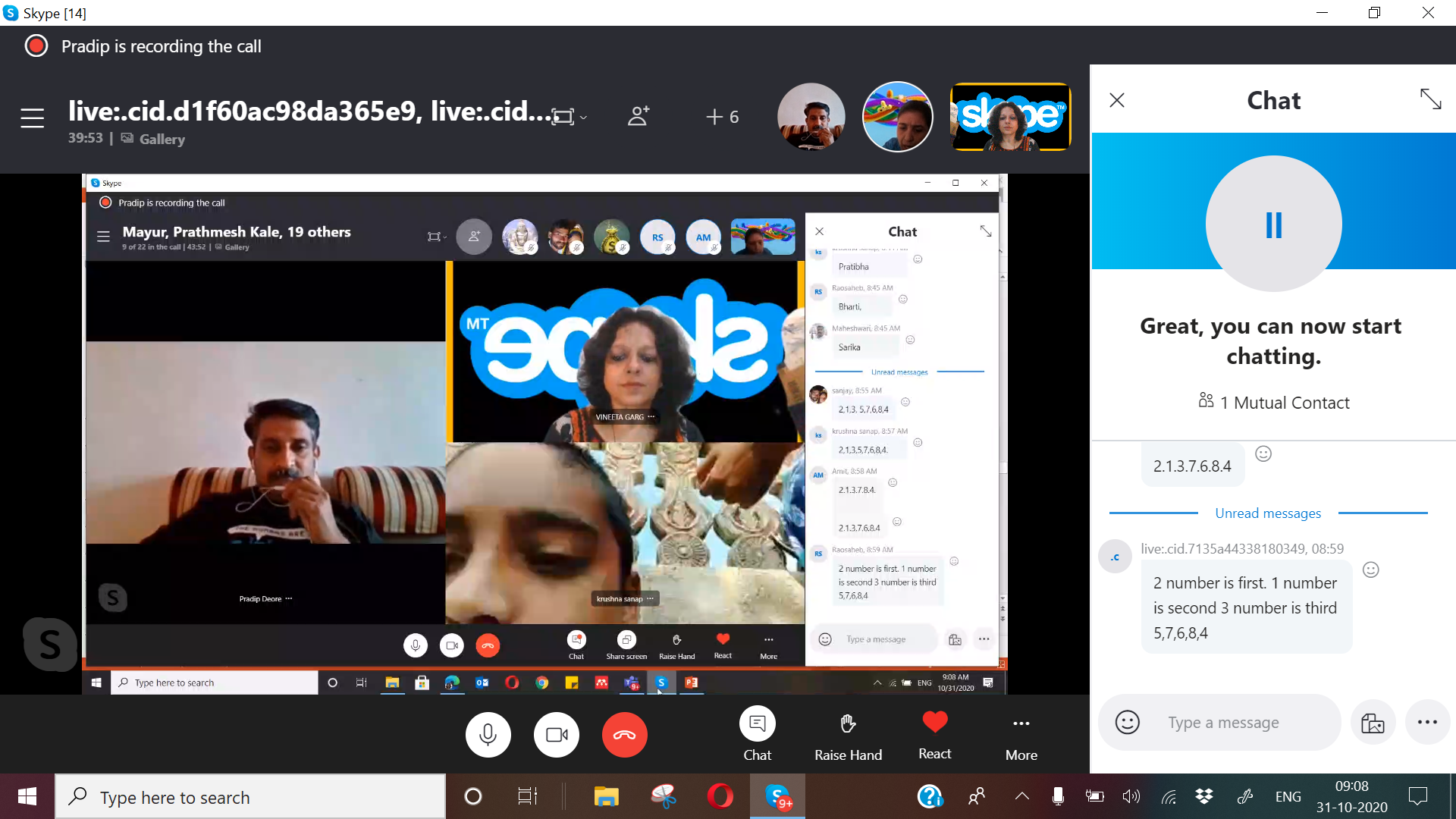Open the volume control in the system tray
This screenshot has height=819, width=1456.
tap(1131, 796)
